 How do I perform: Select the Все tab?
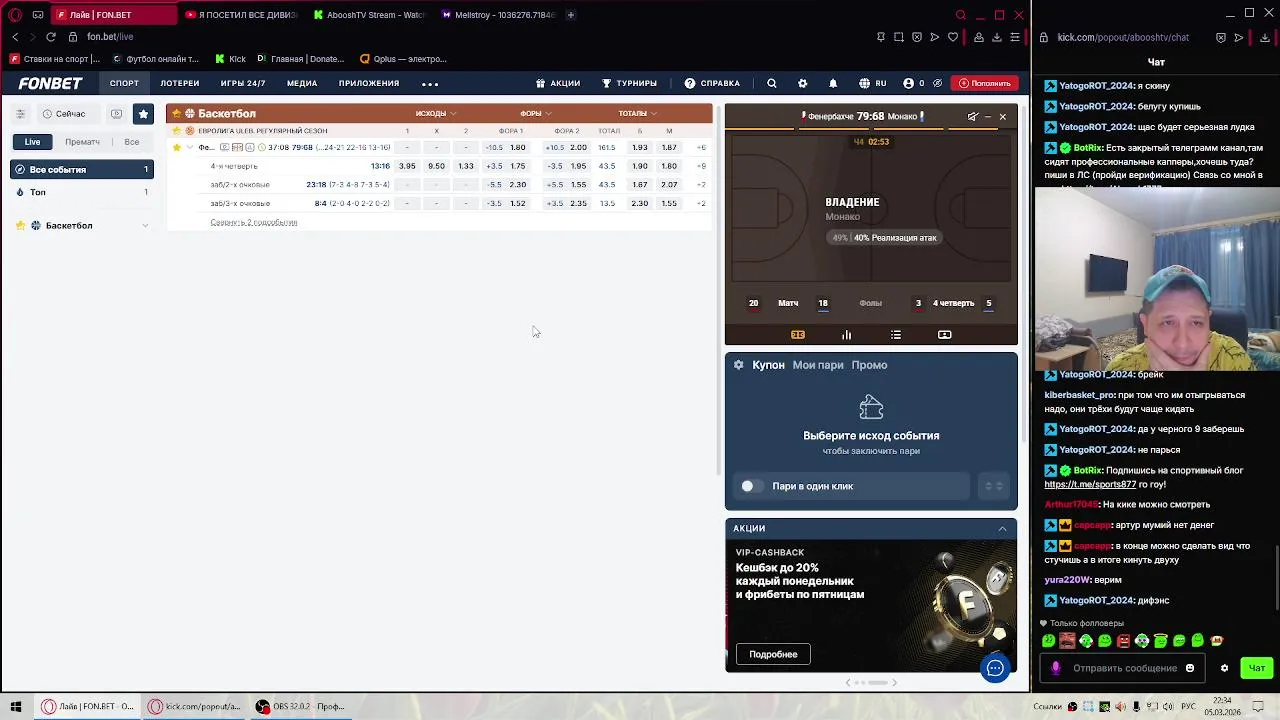pos(132,142)
